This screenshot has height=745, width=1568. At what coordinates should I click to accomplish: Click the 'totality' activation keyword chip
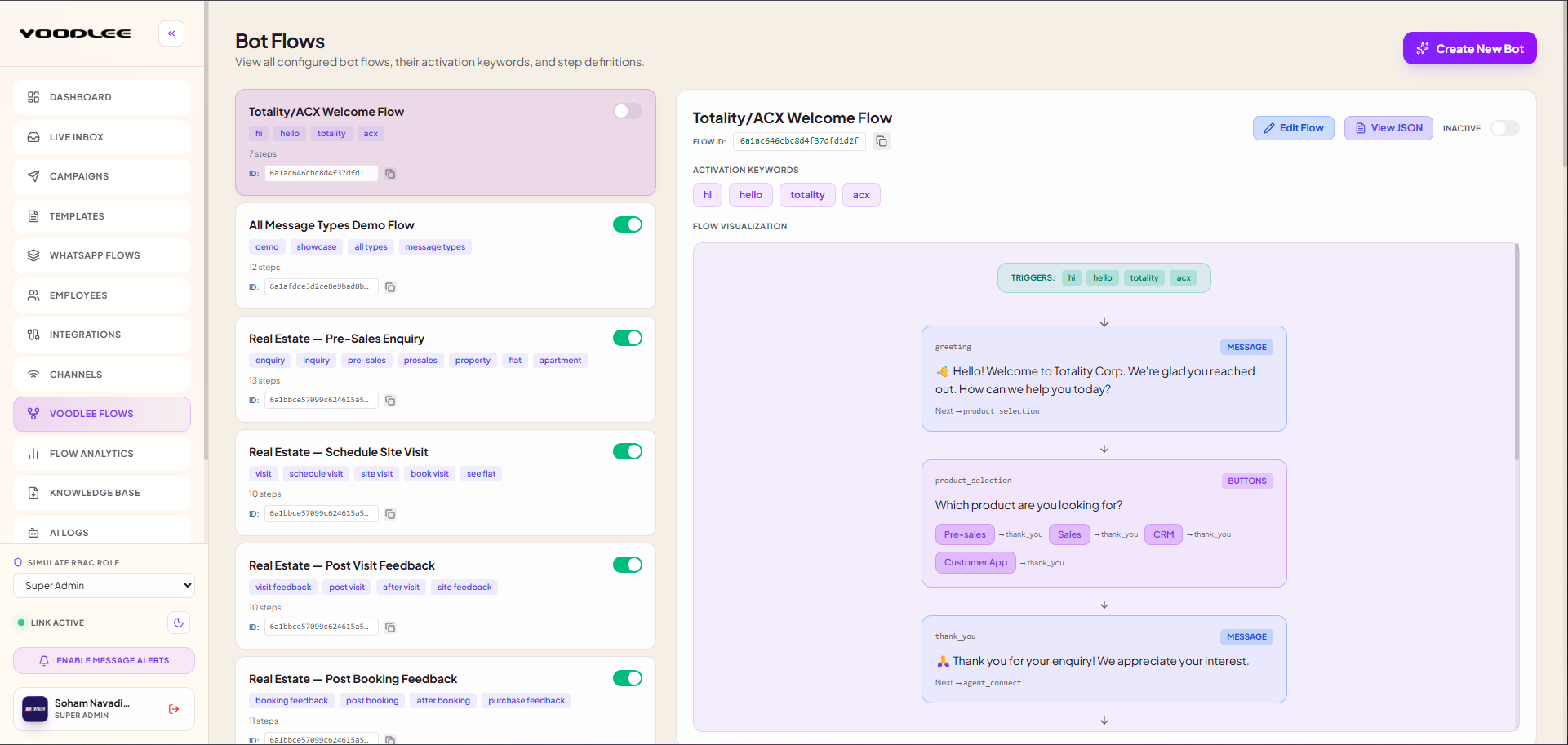(x=807, y=195)
